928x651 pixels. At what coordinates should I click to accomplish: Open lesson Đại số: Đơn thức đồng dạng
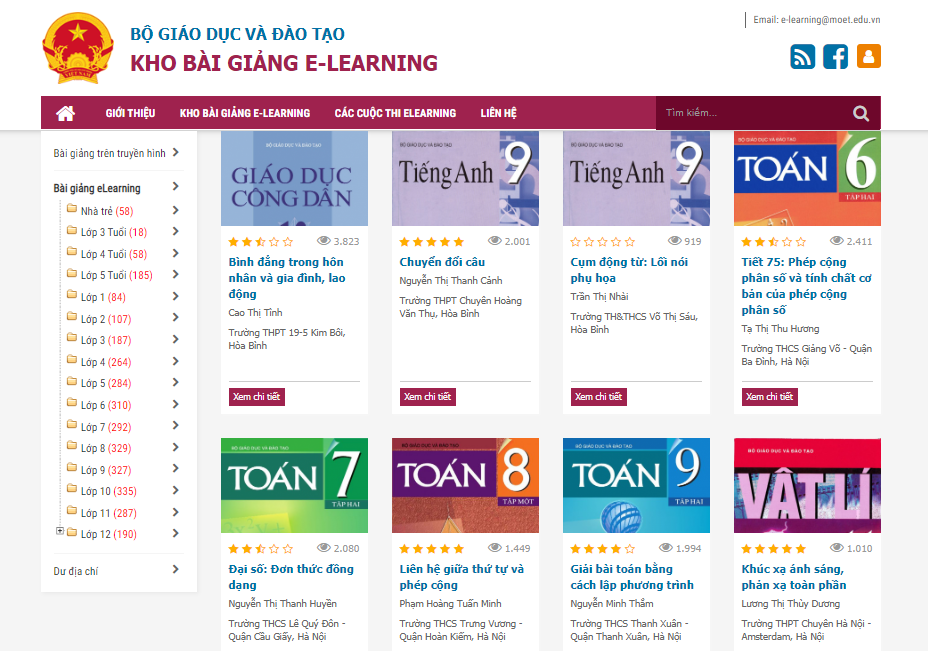point(291,577)
